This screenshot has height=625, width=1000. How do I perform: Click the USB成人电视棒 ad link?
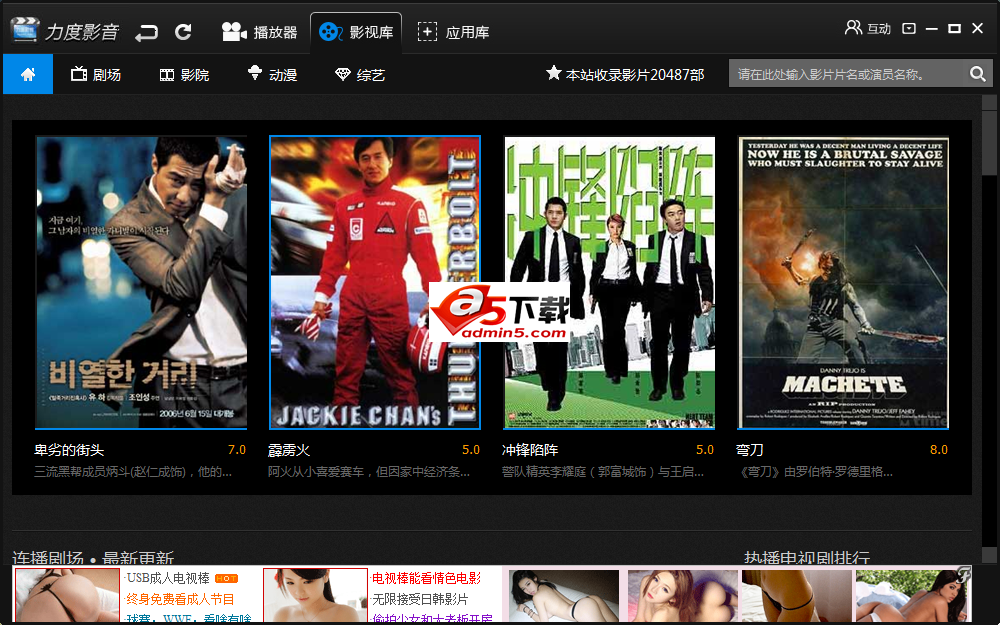point(168,578)
